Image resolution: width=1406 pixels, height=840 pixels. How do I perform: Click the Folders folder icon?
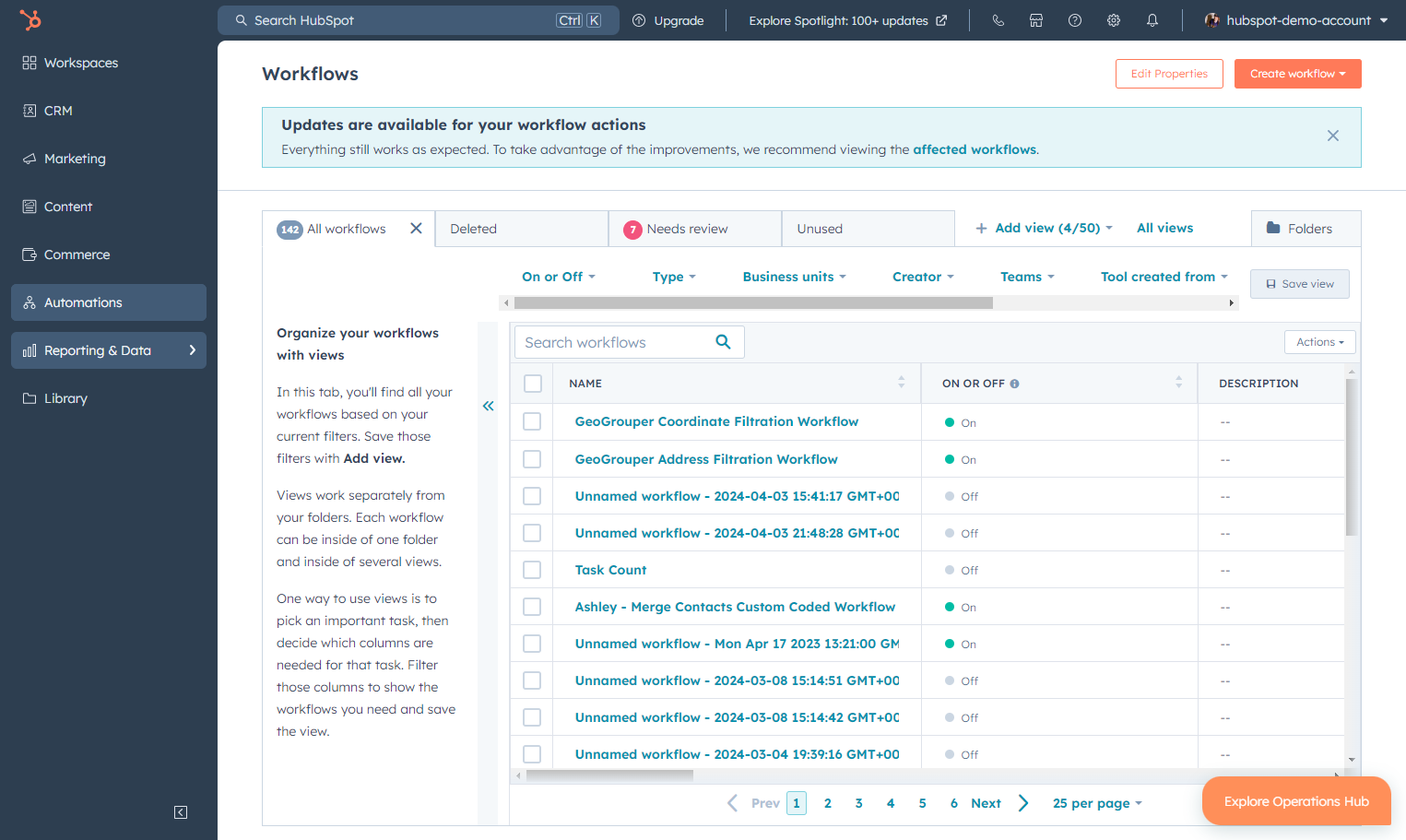click(1273, 228)
